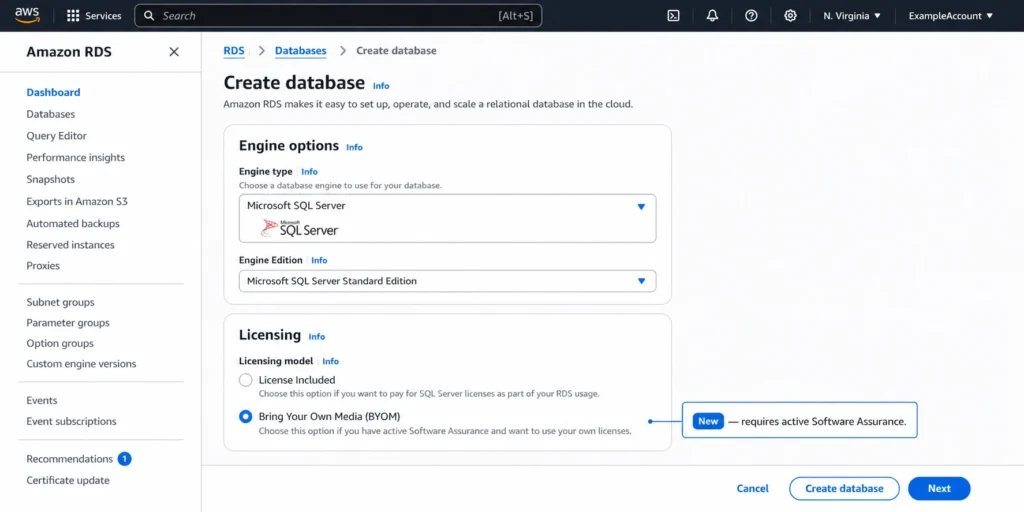This screenshot has width=1024, height=512.
Task: Open Performance insights
Action: [x=76, y=157]
